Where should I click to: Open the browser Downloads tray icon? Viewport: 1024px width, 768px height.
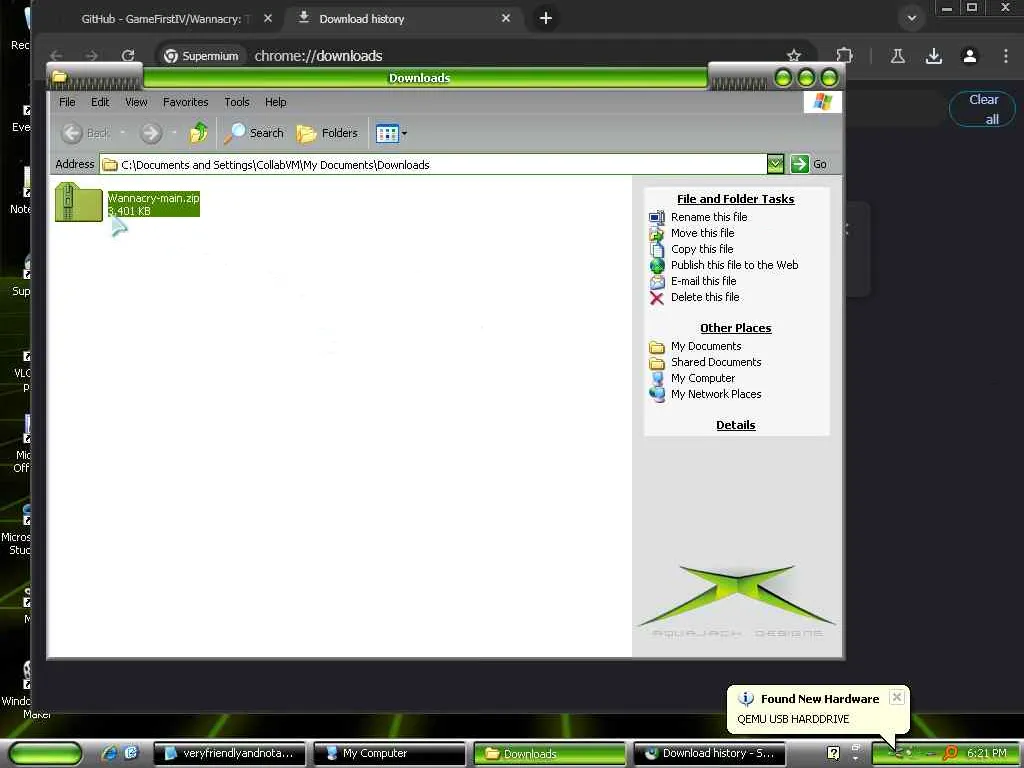point(934,56)
